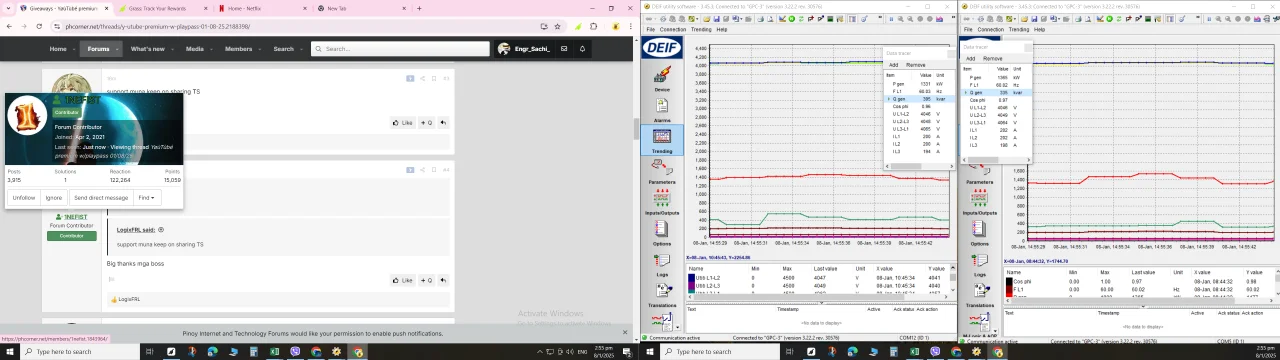Open Trending menu in right DEIF window
The height and width of the screenshot is (360, 1280).
[x=1020, y=29]
